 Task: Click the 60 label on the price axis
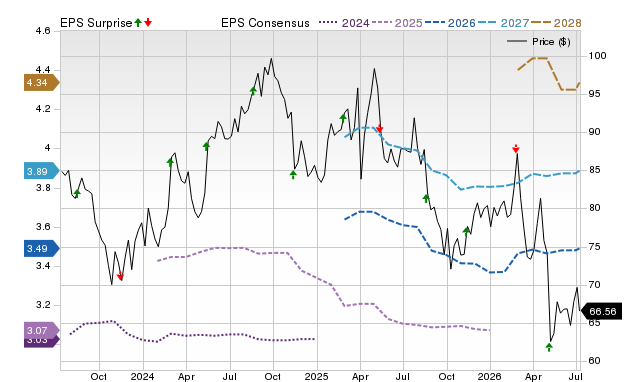click(594, 361)
